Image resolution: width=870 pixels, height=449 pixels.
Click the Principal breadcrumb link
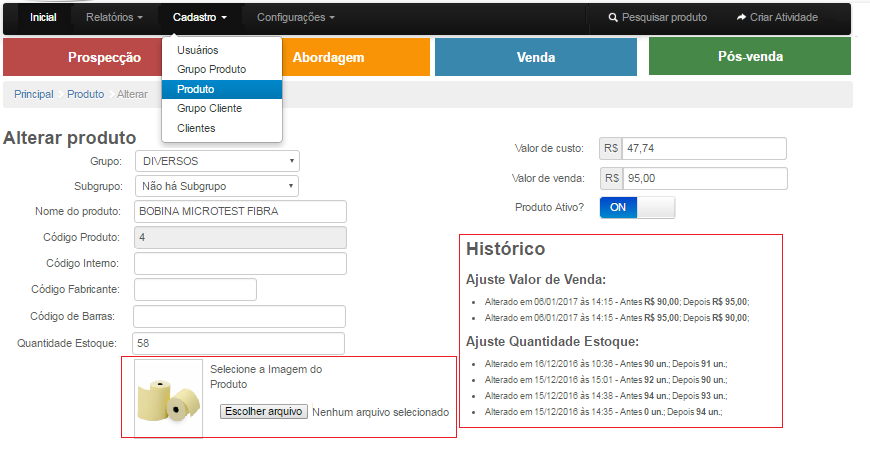point(33,94)
